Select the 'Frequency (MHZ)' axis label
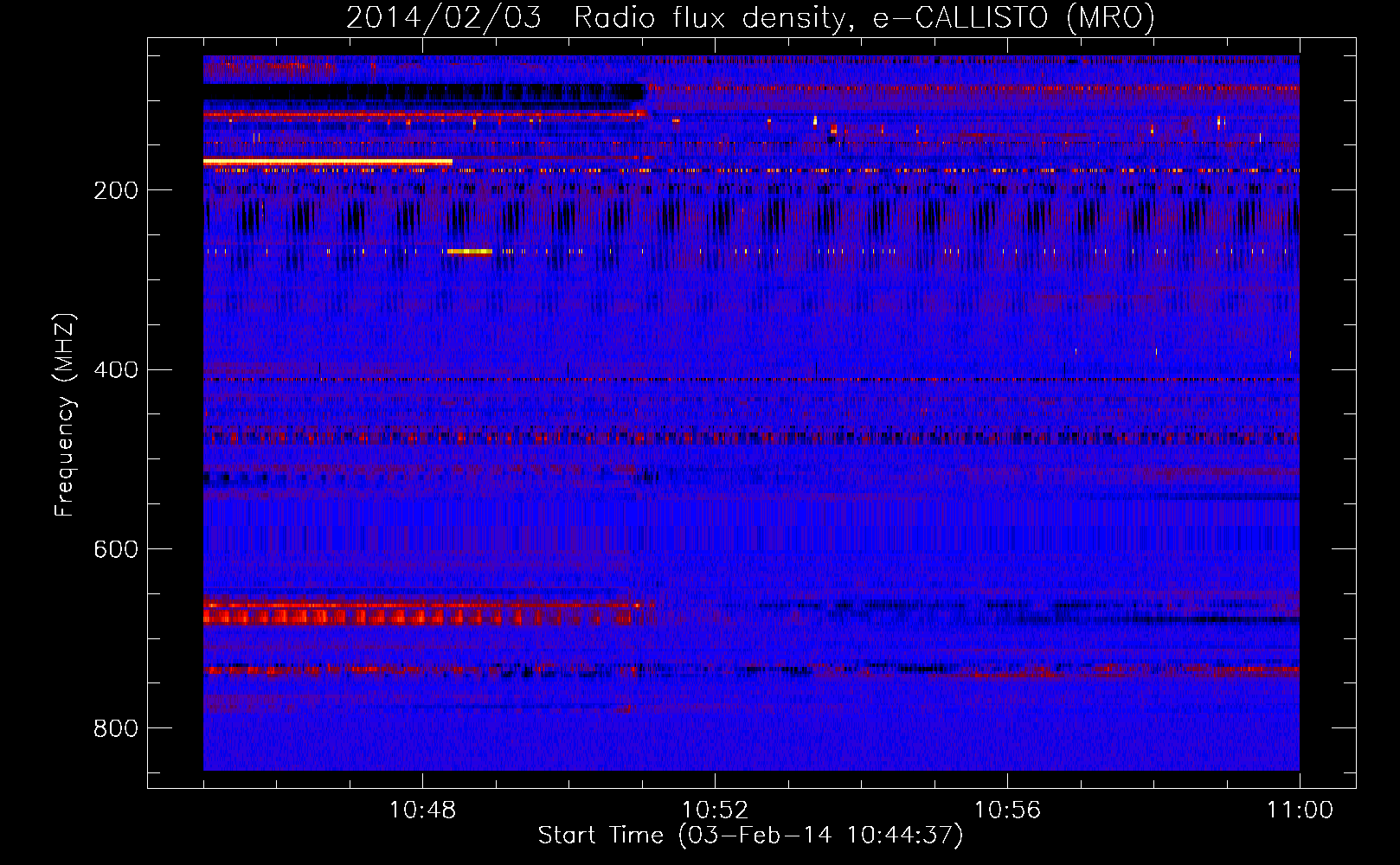The width and height of the screenshot is (1400, 865). pyautogui.click(x=65, y=414)
